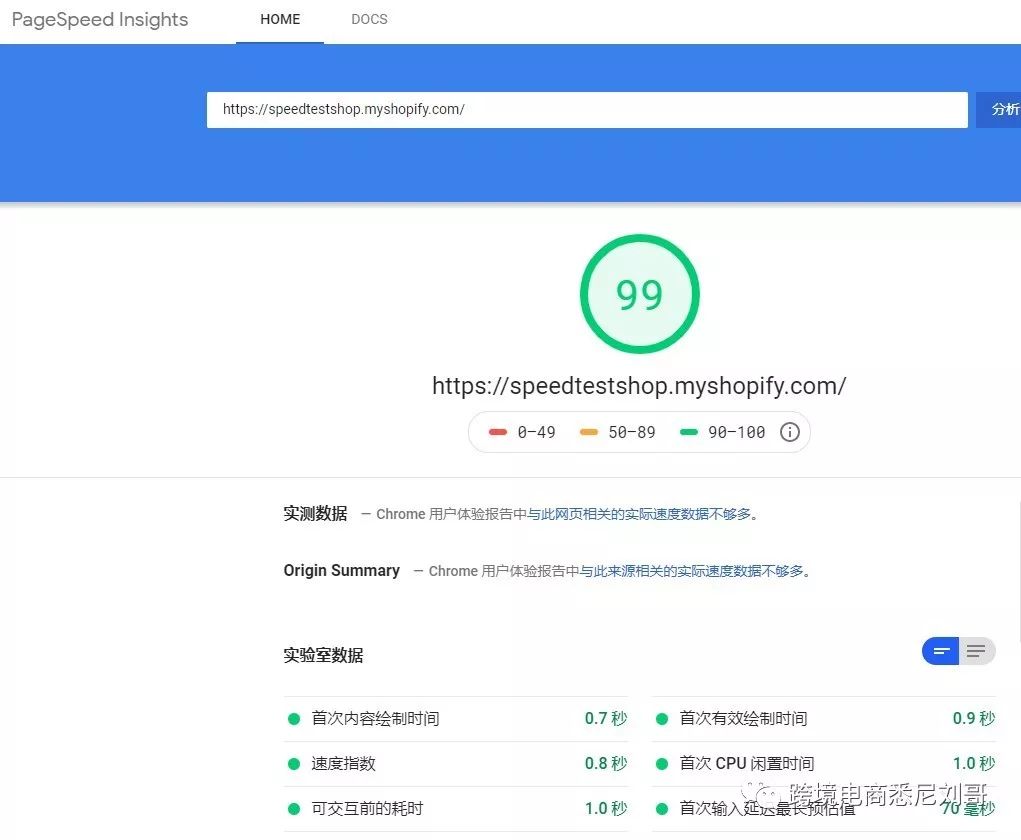Click the red 0-49 score legend icon
The height and width of the screenshot is (840, 1021).
pos(499,432)
